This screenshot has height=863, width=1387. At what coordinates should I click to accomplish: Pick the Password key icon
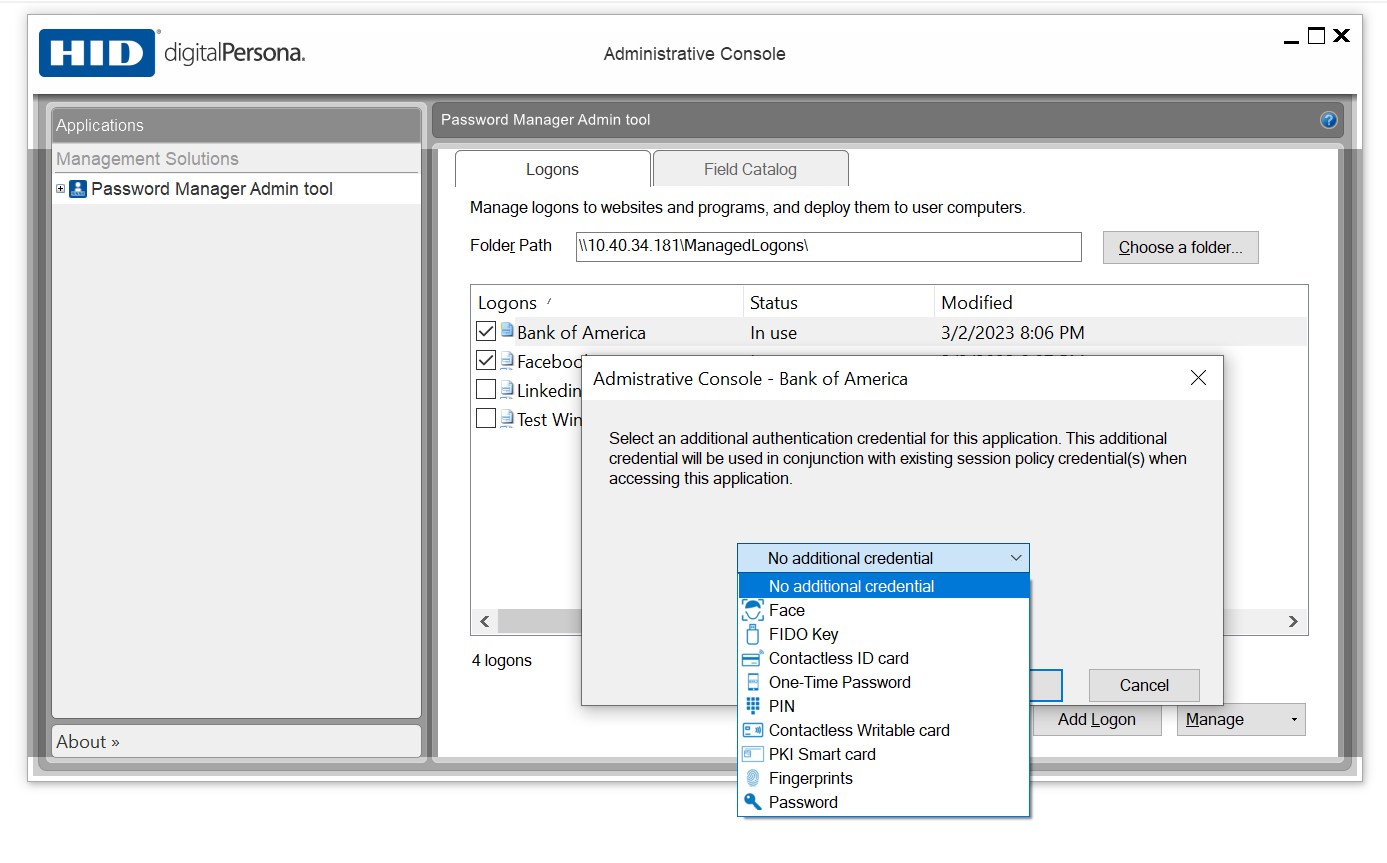tap(753, 802)
